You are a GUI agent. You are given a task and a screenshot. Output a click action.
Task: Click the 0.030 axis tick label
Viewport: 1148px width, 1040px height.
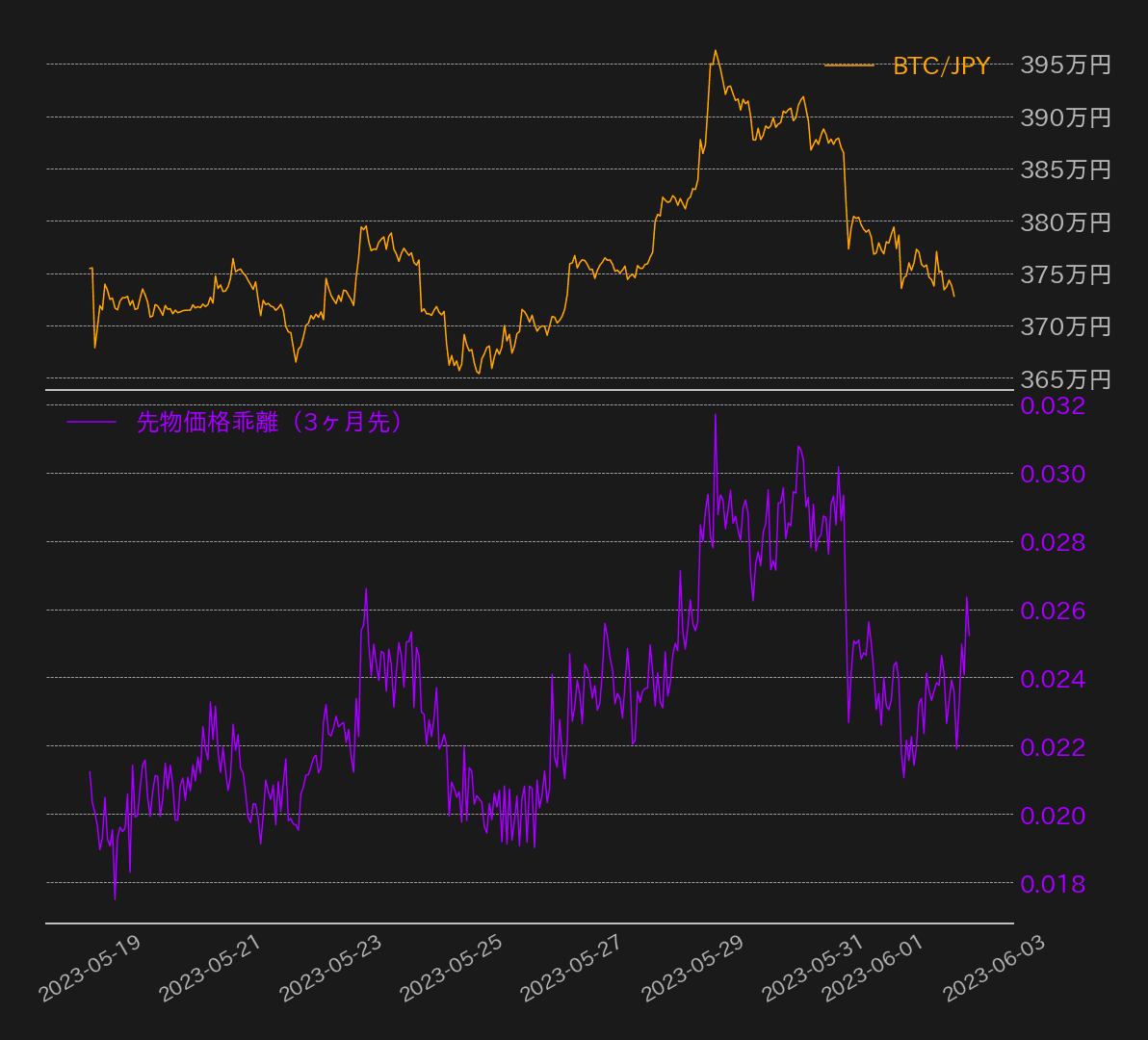[1053, 474]
